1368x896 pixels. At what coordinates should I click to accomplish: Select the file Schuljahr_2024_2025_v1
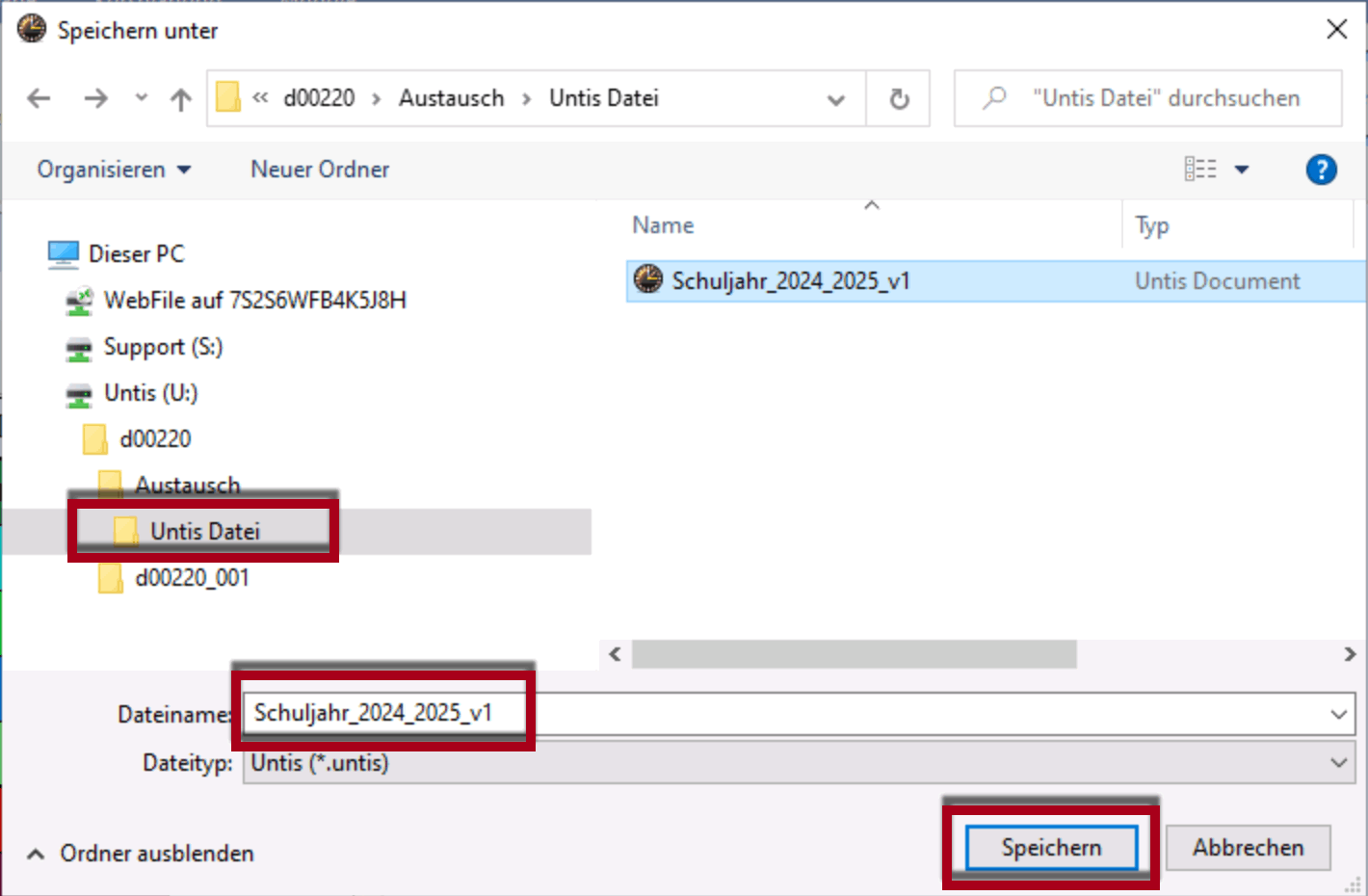pos(791,281)
